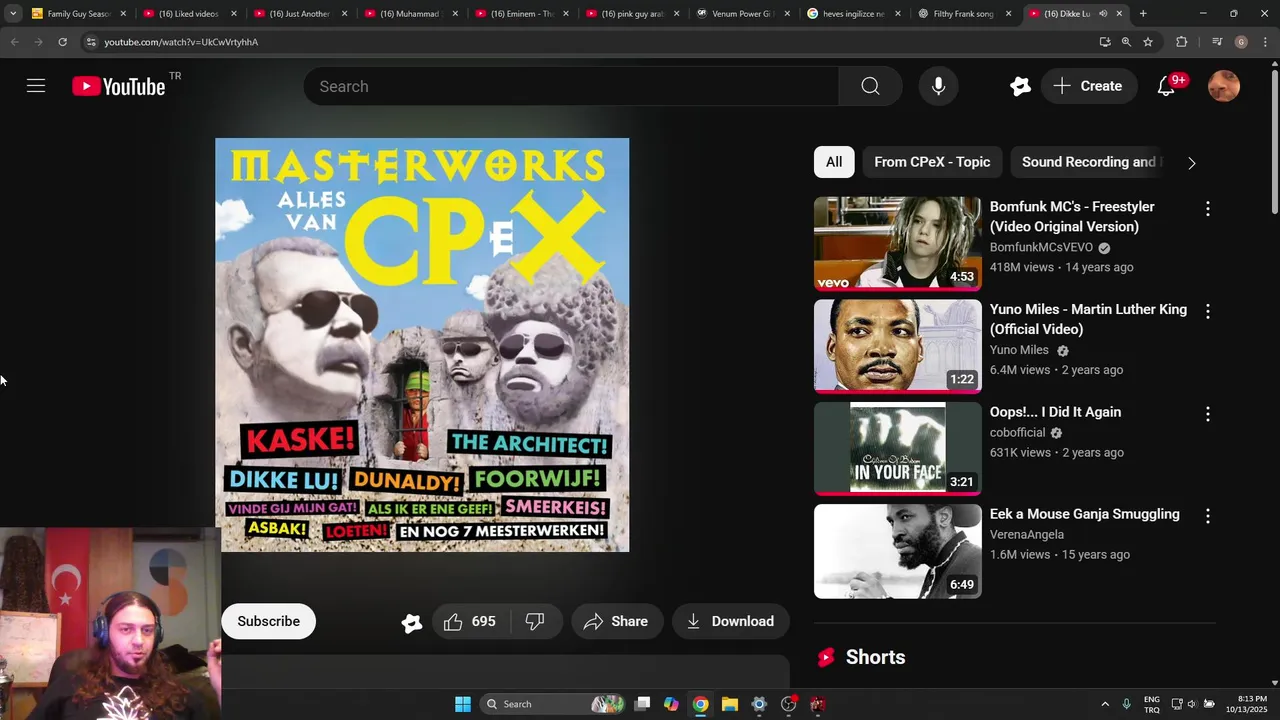Dislike the video with thumbs down

[x=536, y=621]
